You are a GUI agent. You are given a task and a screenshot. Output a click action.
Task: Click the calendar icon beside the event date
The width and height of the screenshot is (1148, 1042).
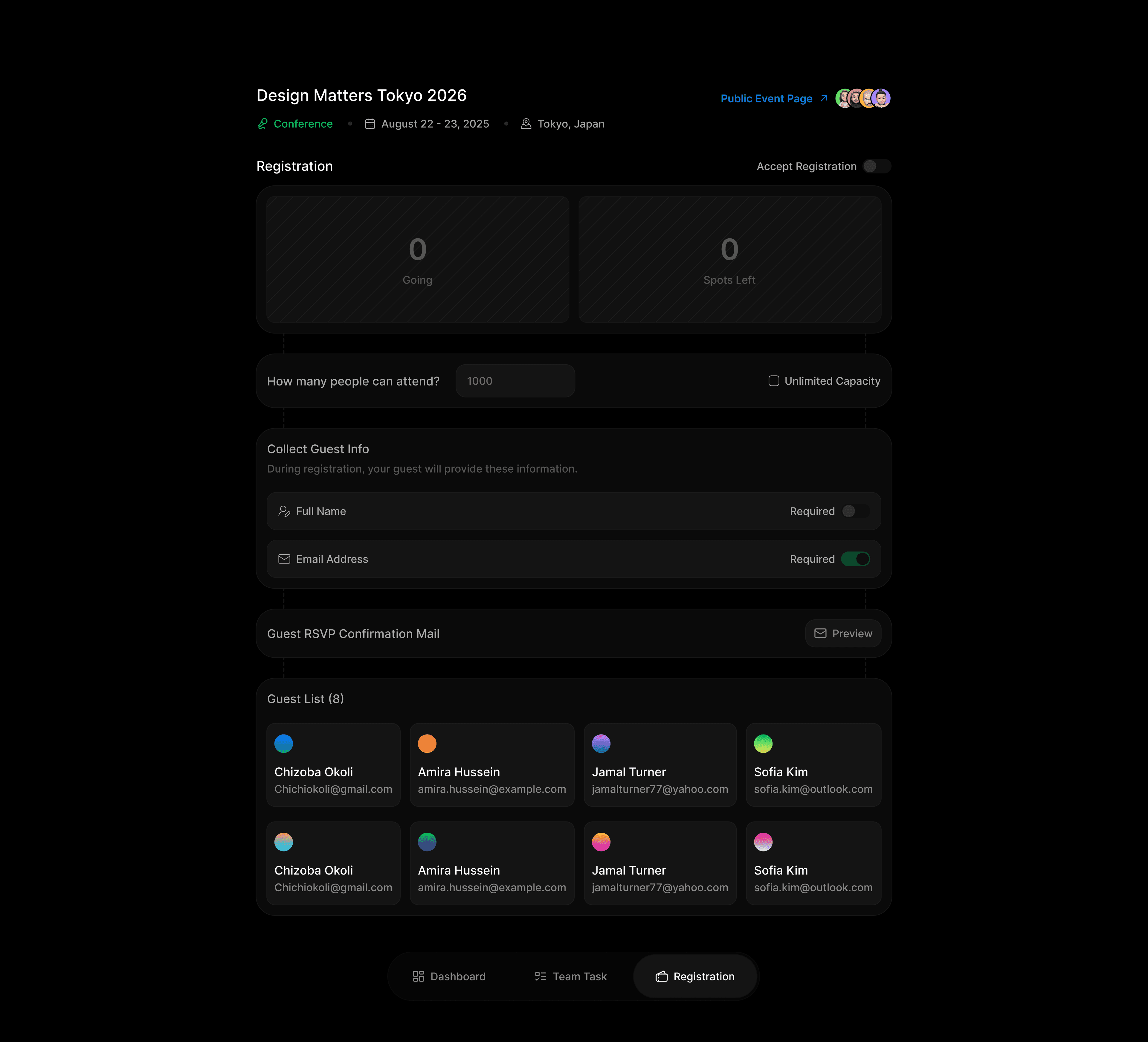pos(370,124)
